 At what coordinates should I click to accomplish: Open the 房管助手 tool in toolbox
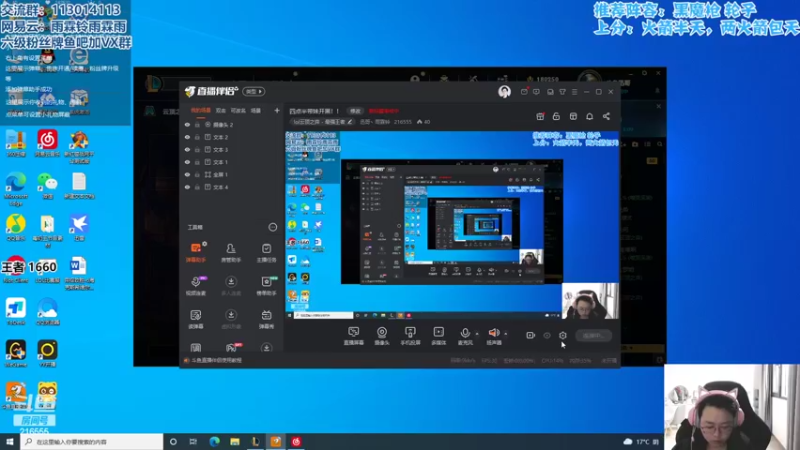231,253
